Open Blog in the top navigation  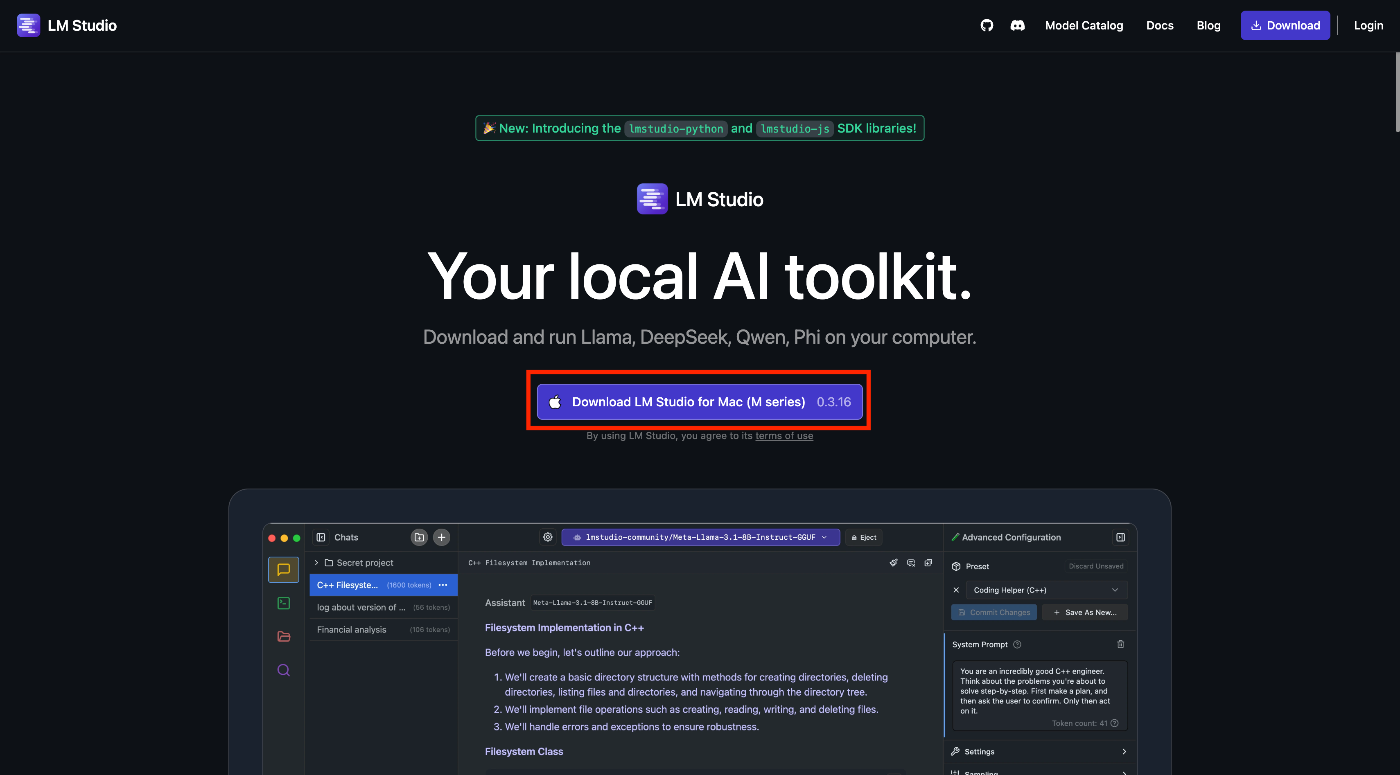[1209, 26]
